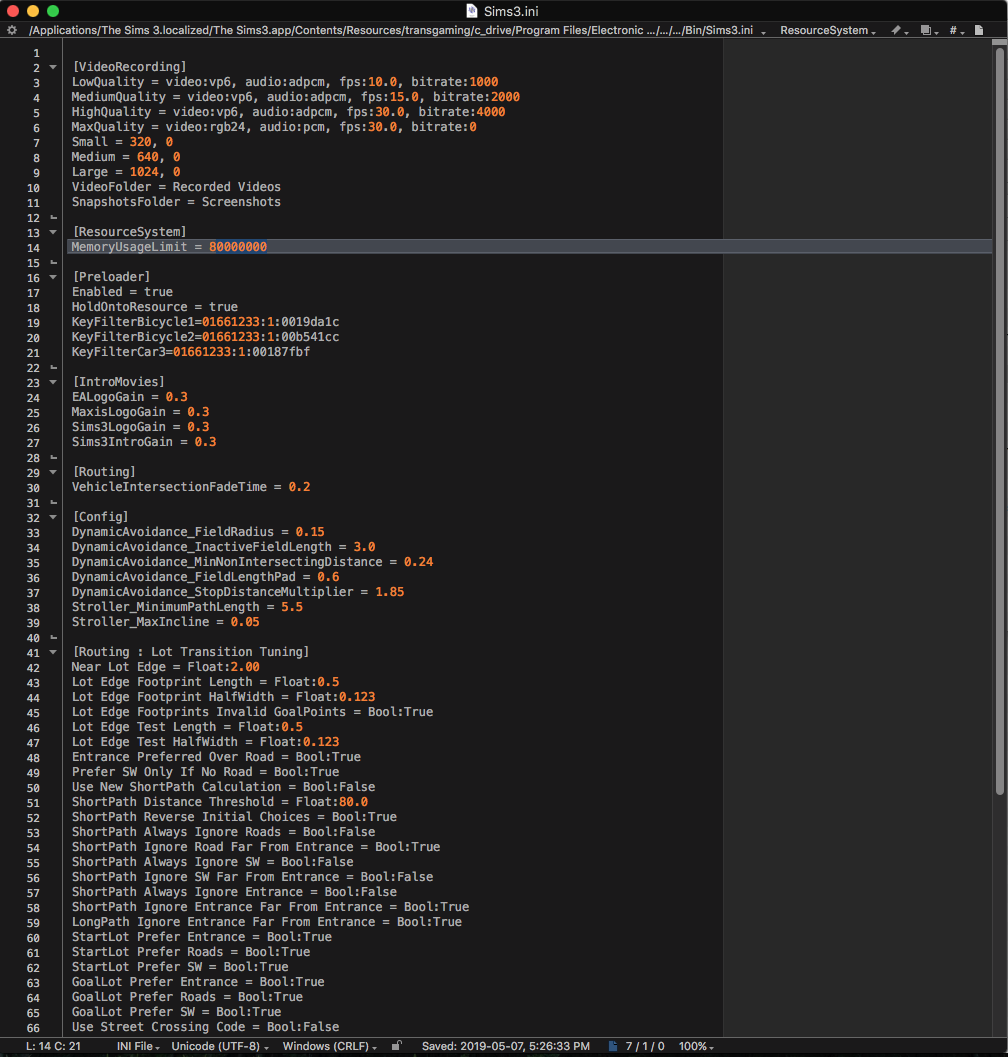Click the Sims3.ini document proxy icon in title bar

coord(472,11)
